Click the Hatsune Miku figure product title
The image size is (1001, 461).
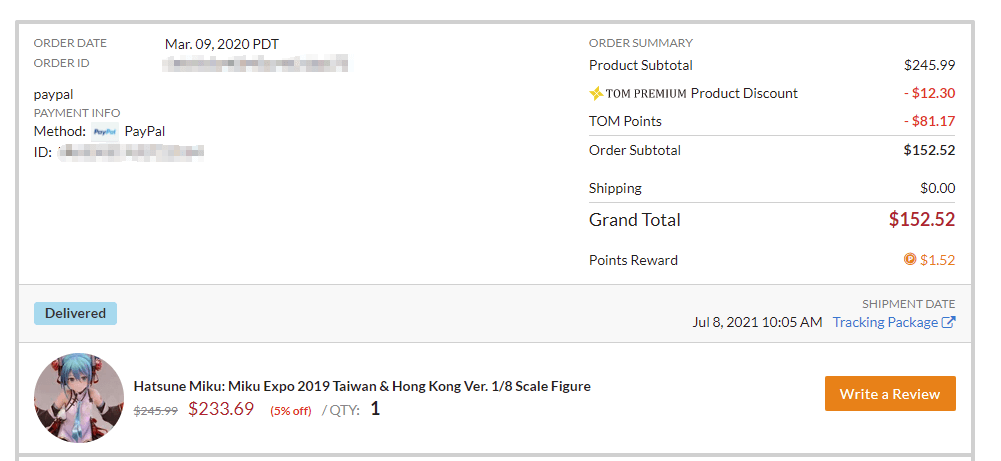tap(362, 386)
